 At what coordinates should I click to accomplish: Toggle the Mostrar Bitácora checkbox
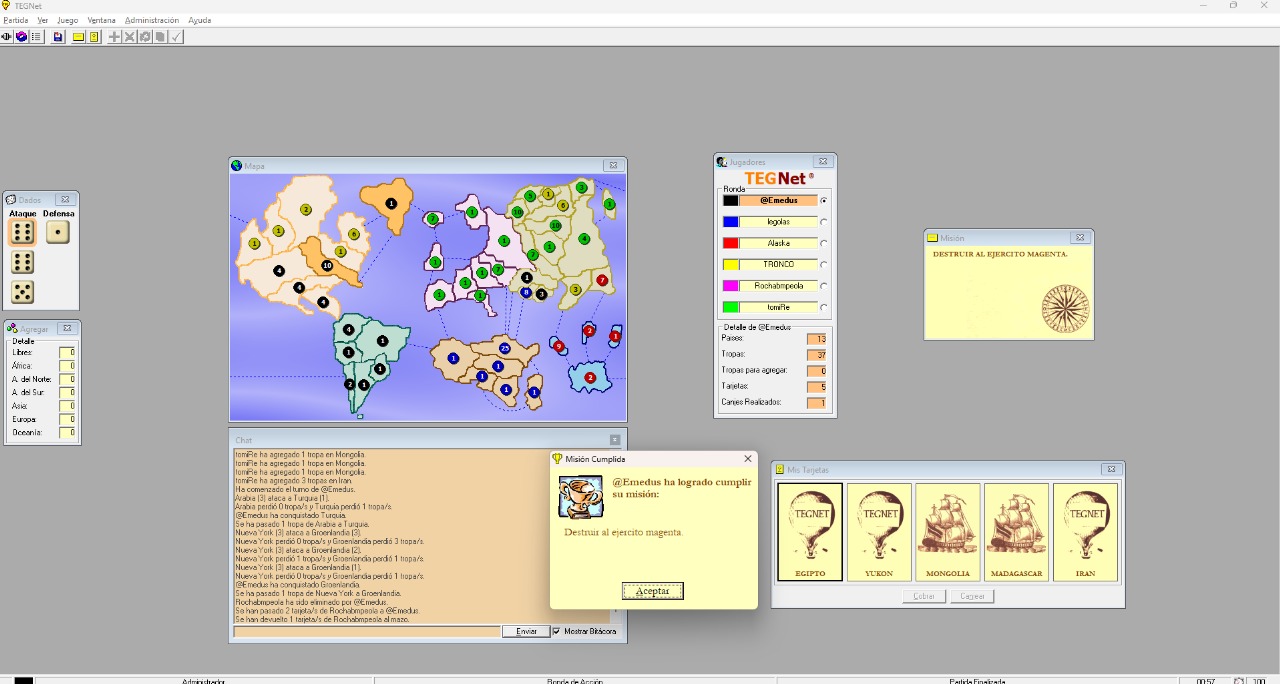(x=557, y=631)
